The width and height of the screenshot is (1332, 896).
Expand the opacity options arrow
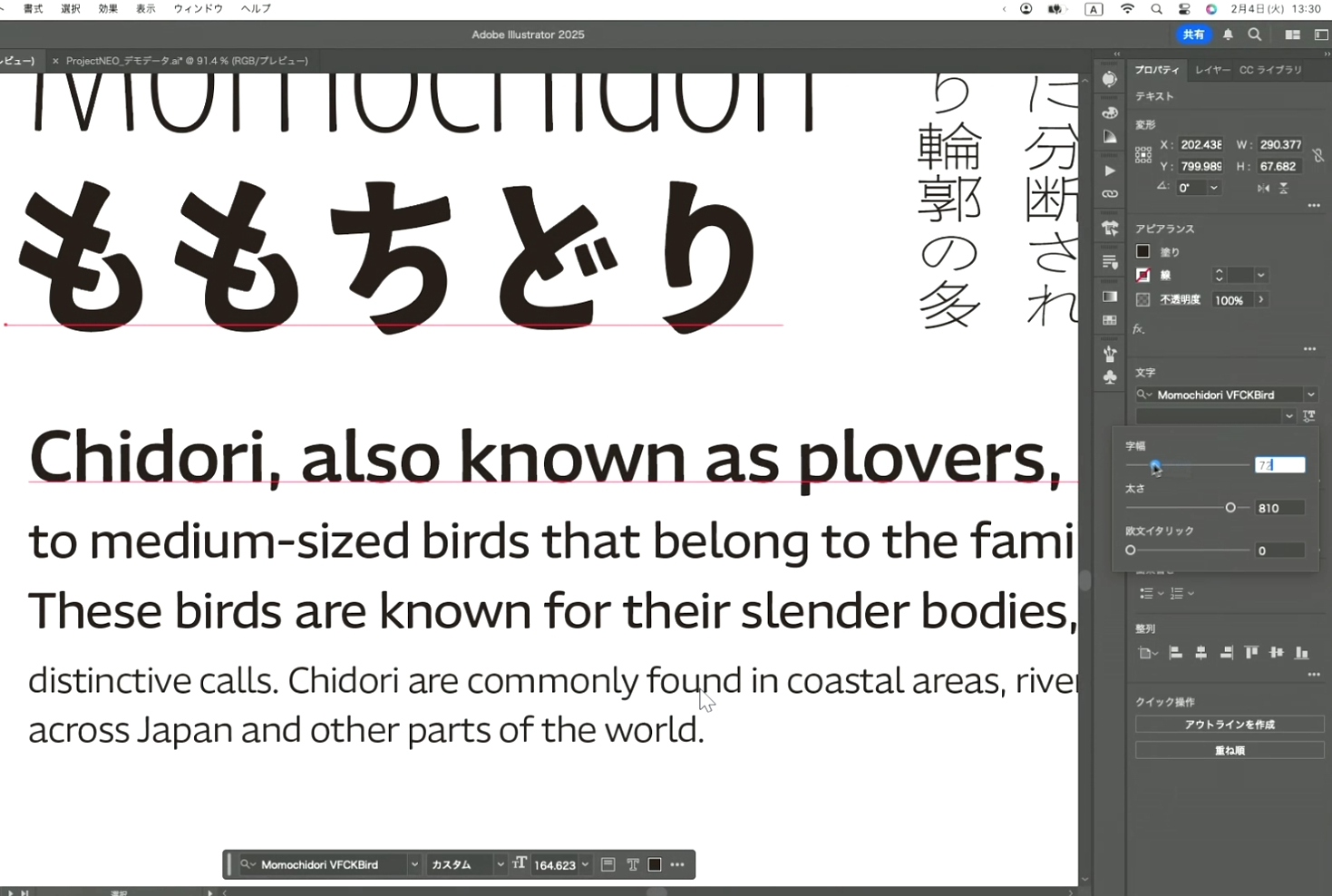pos(1261,300)
